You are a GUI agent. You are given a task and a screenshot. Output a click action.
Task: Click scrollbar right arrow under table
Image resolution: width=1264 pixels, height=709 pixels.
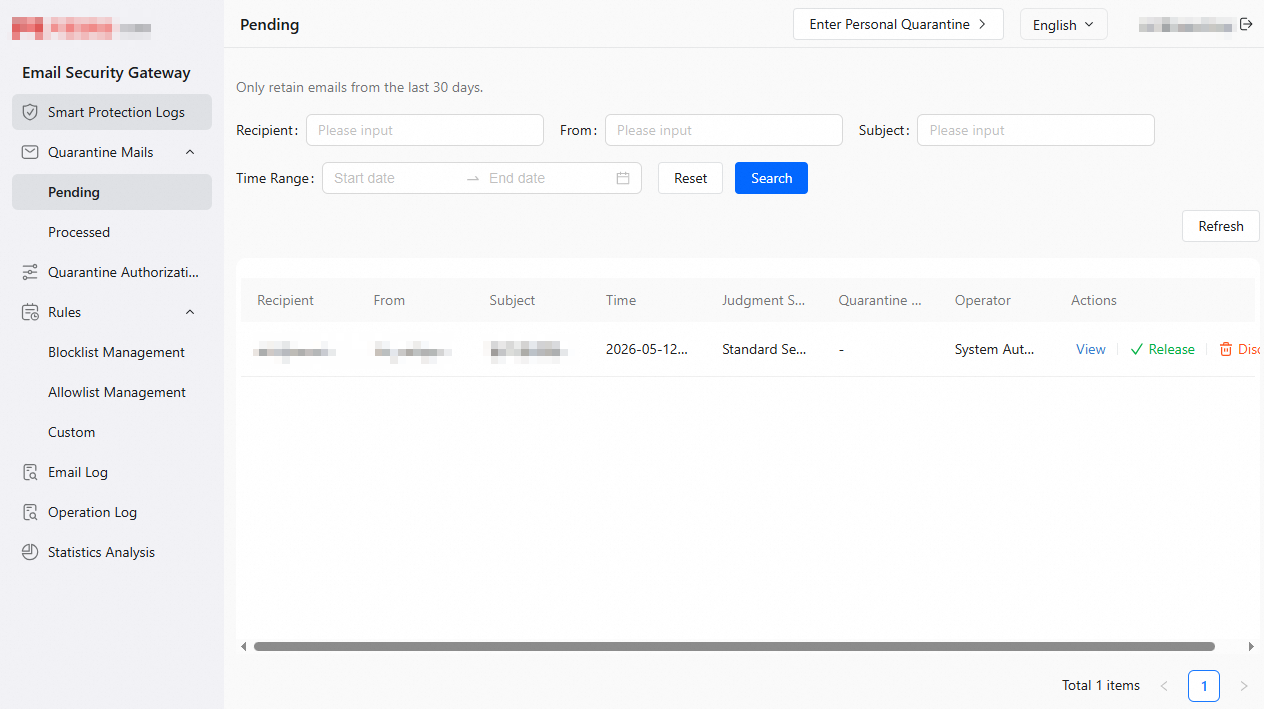pos(1251,647)
